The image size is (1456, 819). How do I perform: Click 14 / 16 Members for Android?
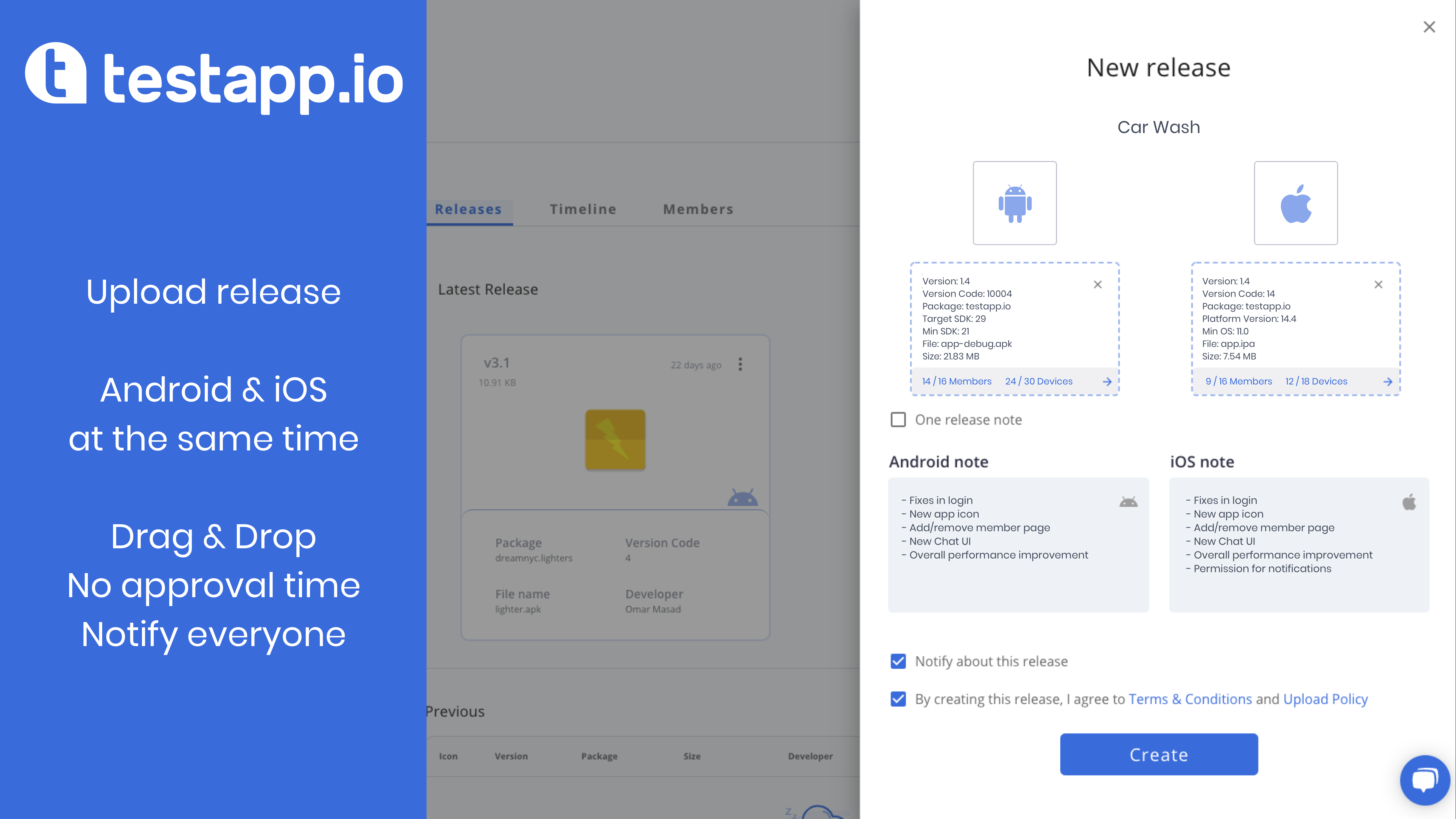[956, 382]
